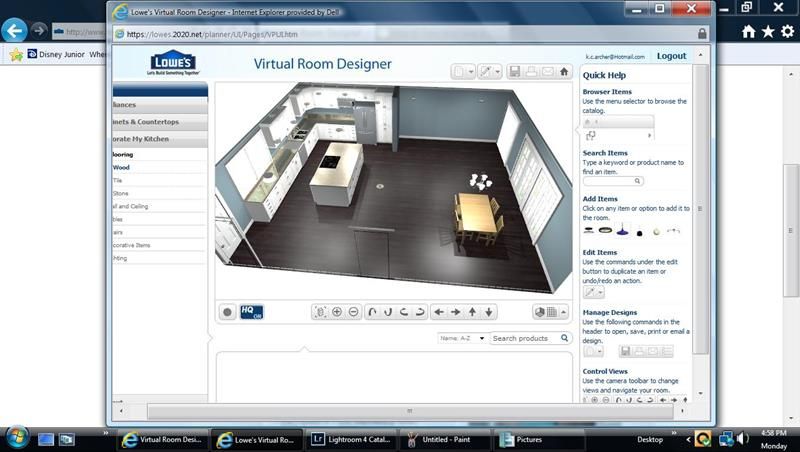Click the email design envelope icon
This screenshot has width=800, height=452.
[547, 72]
